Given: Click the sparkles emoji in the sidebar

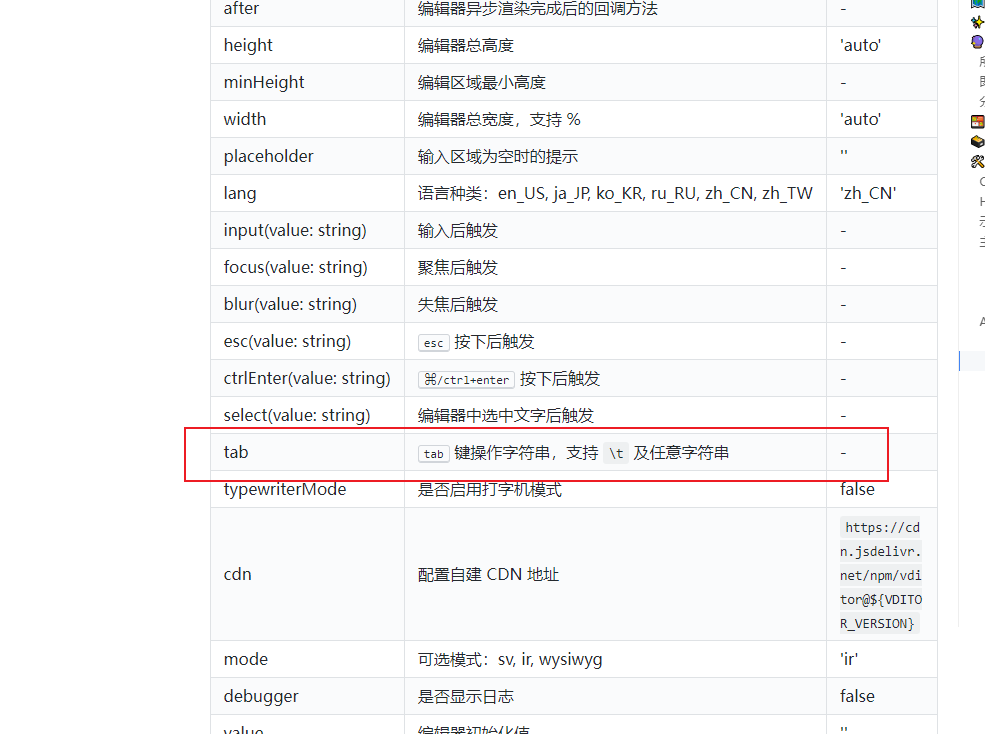Looking at the screenshot, I should tap(977, 22).
